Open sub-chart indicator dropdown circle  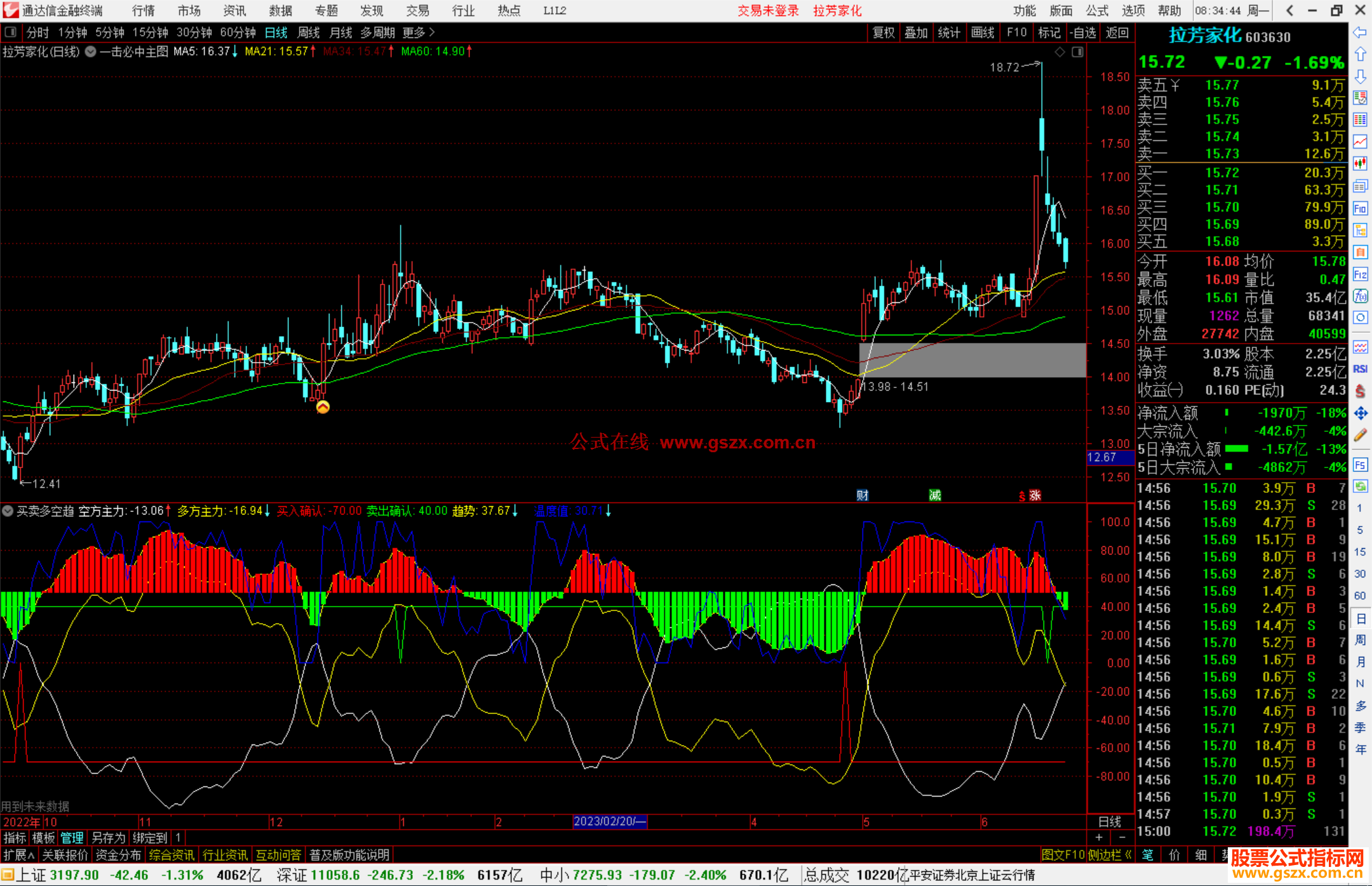coord(7,511)
